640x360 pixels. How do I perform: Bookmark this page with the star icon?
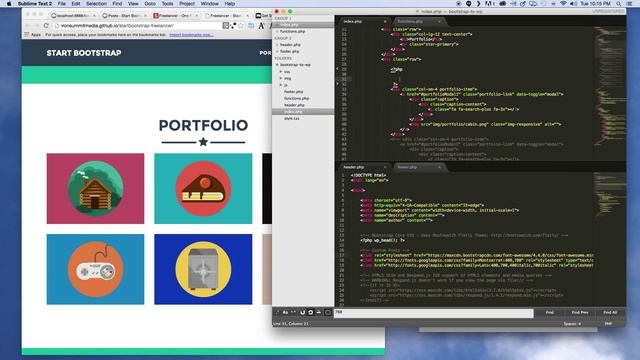coord(241,25)
